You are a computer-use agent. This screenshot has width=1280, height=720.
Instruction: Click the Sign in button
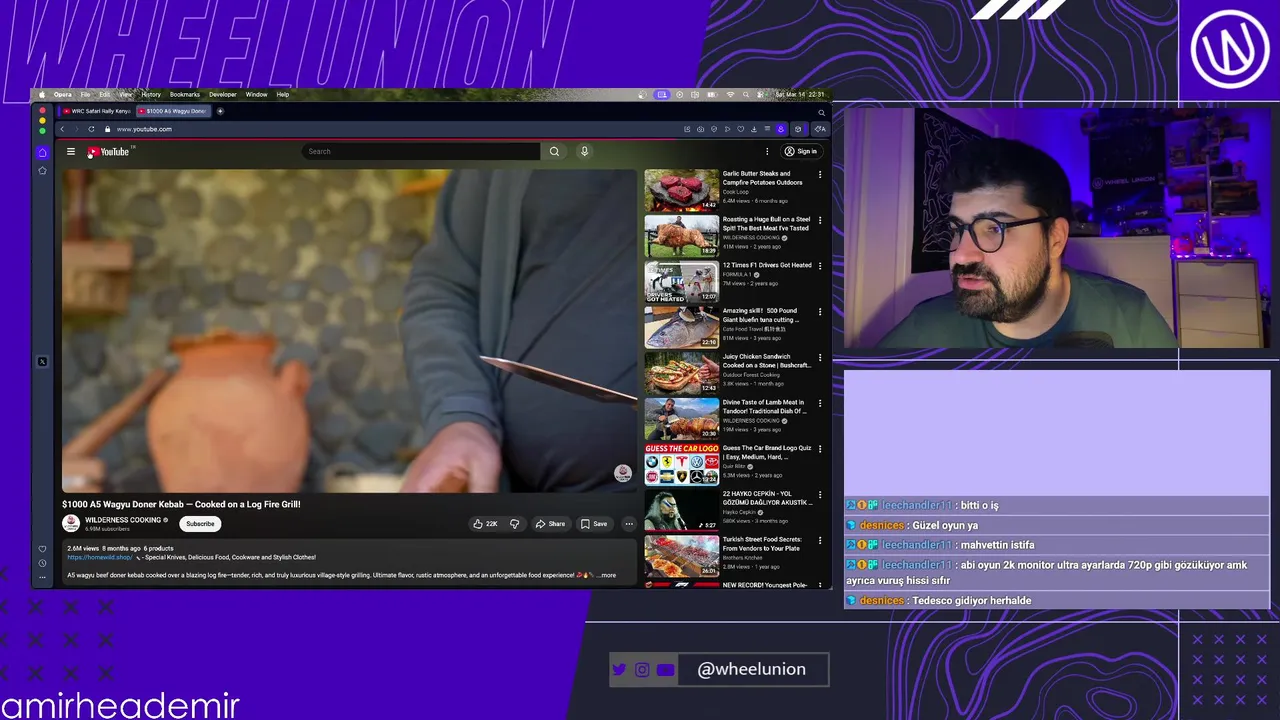tap(801, 151)
